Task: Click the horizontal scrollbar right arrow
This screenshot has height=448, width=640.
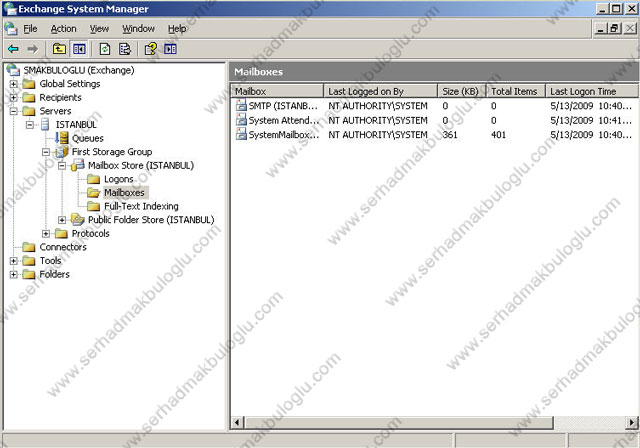Action: point(632,422)
